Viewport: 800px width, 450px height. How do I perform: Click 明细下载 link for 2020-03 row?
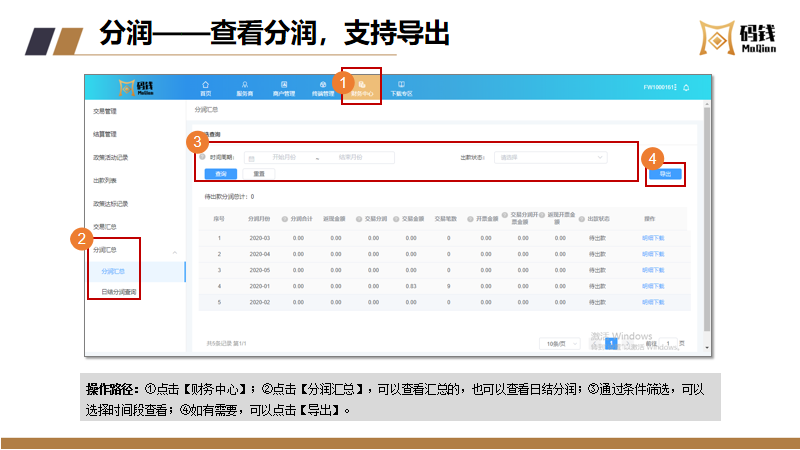[x=652, y=237]
